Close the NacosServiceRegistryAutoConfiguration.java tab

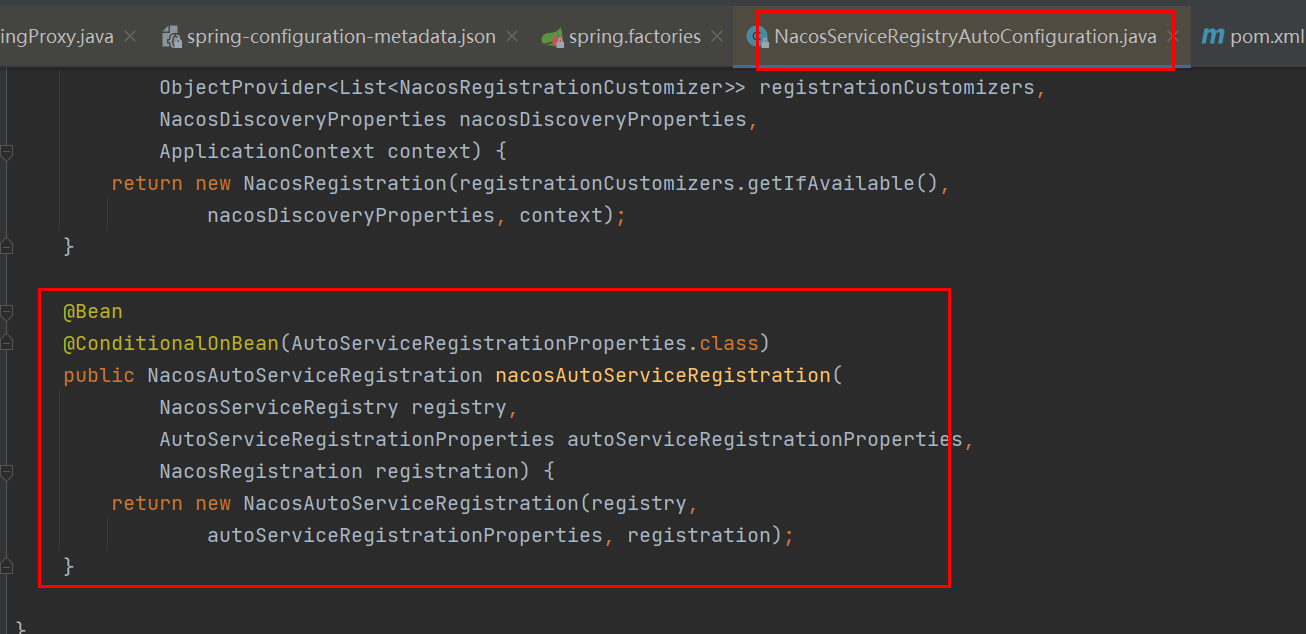point(1172,37)
